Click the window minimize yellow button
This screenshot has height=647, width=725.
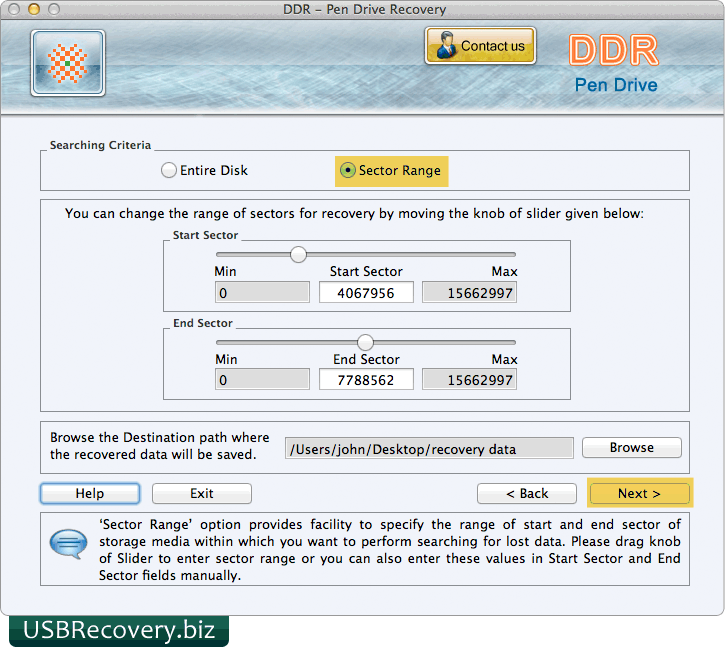(x=34, y=9)
